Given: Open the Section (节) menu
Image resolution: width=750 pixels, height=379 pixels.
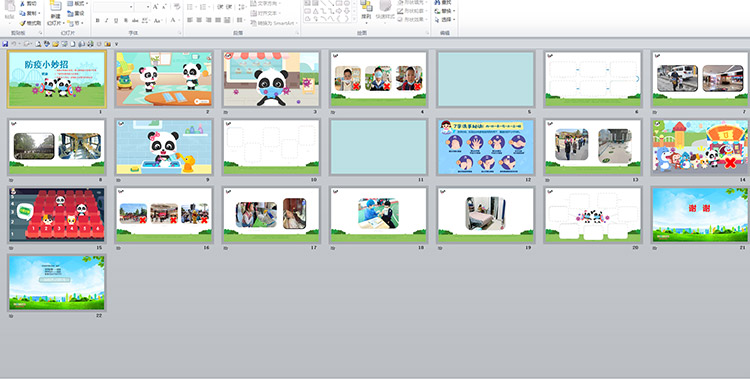Looking at the screenshot, I should [x=77, y=23].
